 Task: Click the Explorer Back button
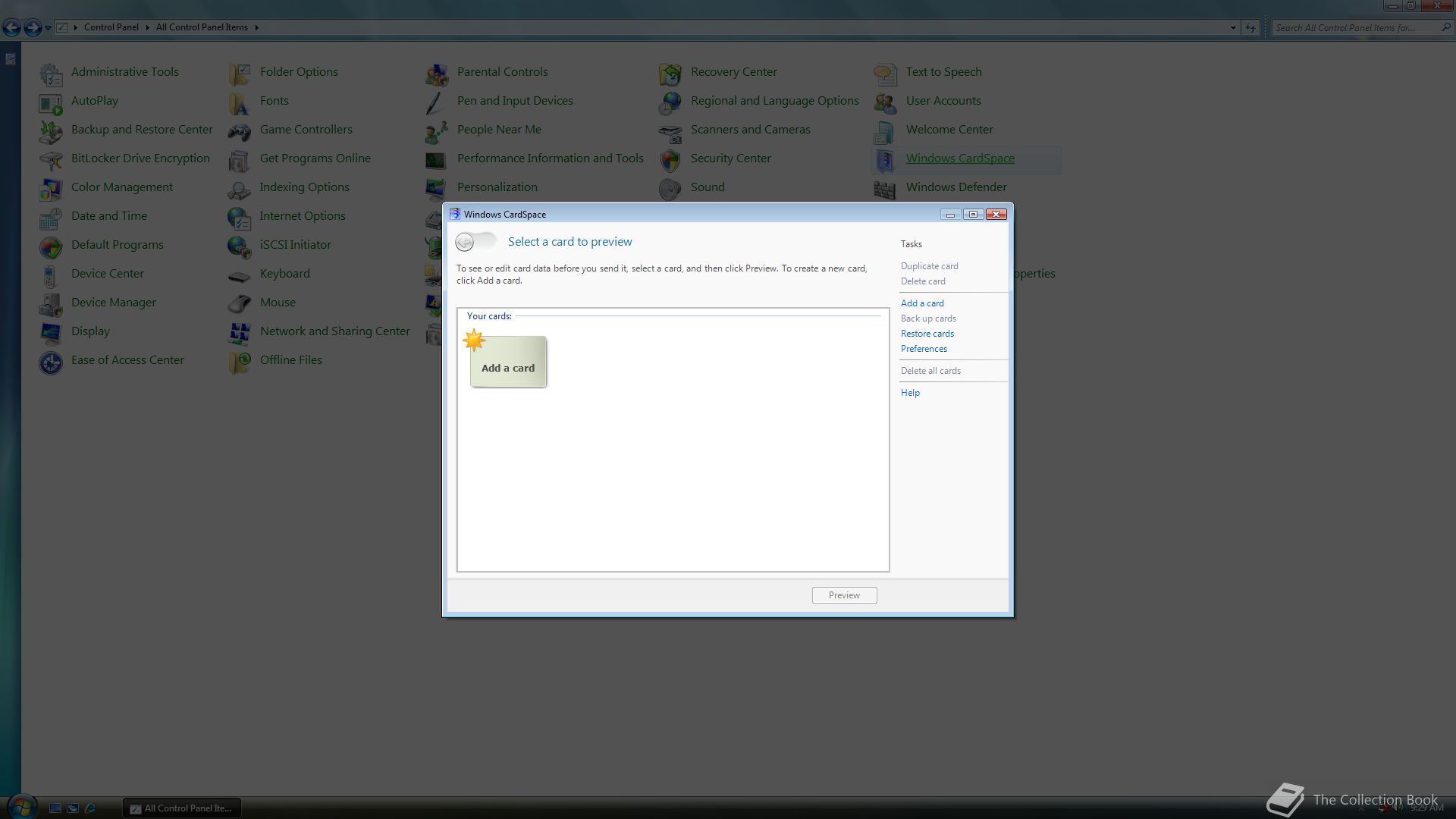click(x=12, y=28)
